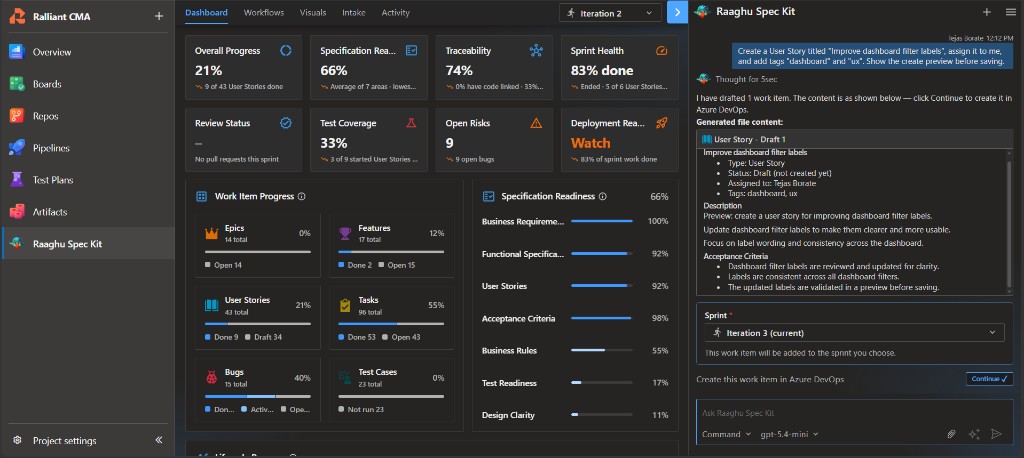Click the Test Readiness progress bar
The height and width of the screenshot is (458, 1024).
[601, 383]
